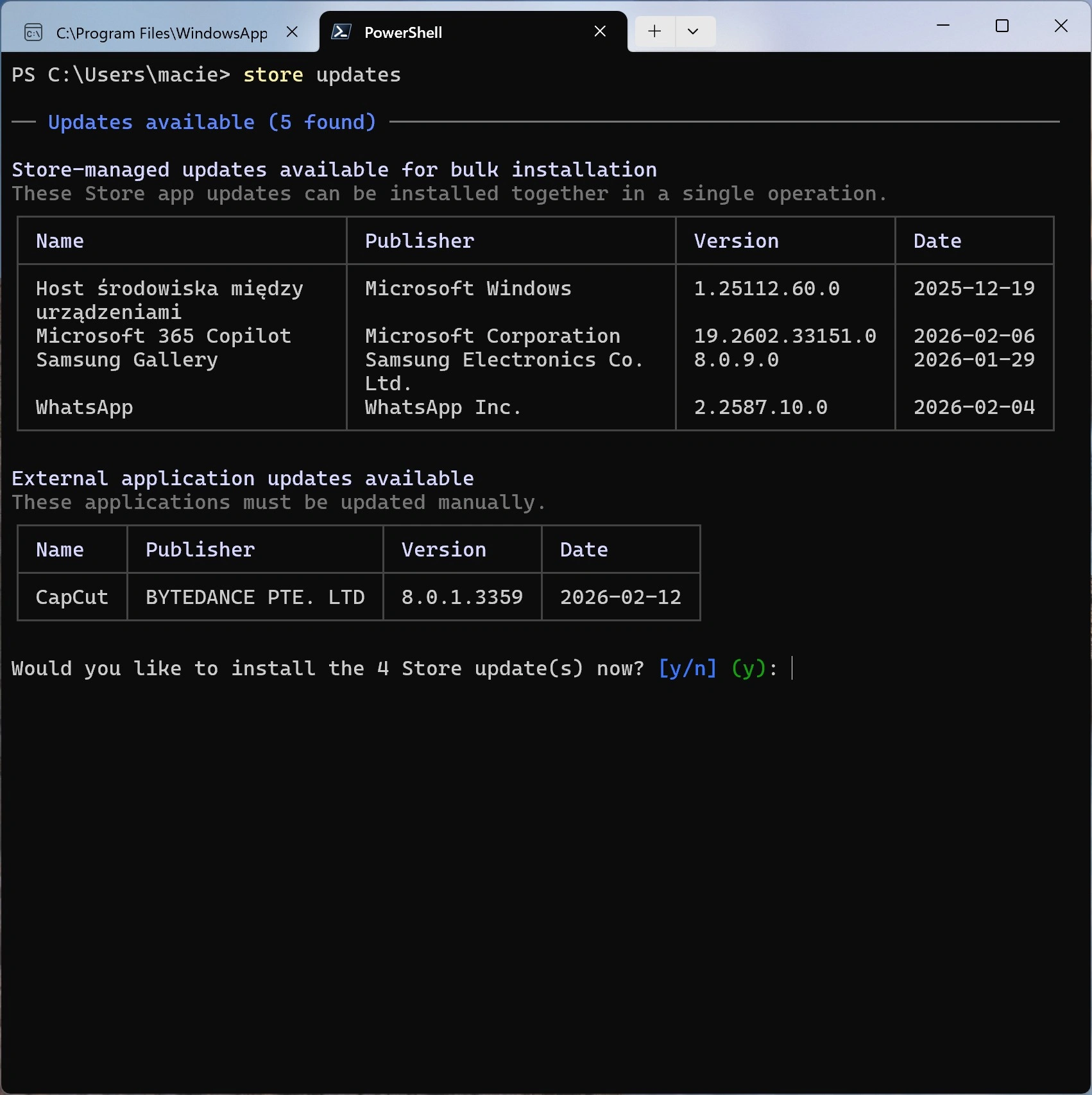The width and height of the screenshot is (1092, 1095).
Task: Close the PowerShell tab
Action: pos(600,31)
